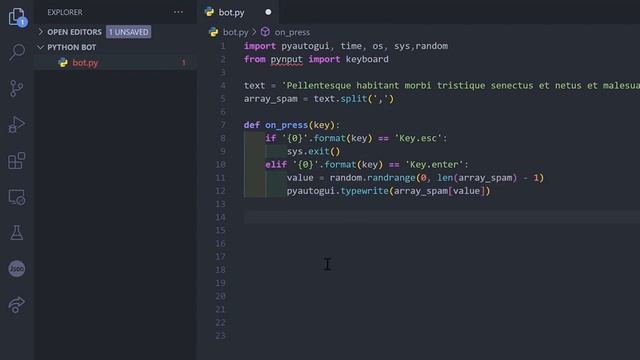Viewport: 640px width, 360px height.
Task: Click the on_press symbol cube icon in the breadcrumb
Action: coord(265,32)
